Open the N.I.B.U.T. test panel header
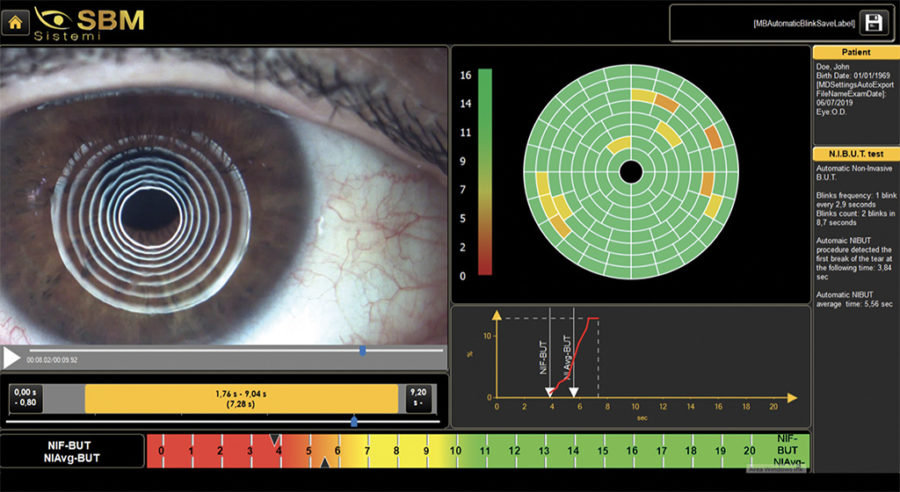 click(856, 154)
